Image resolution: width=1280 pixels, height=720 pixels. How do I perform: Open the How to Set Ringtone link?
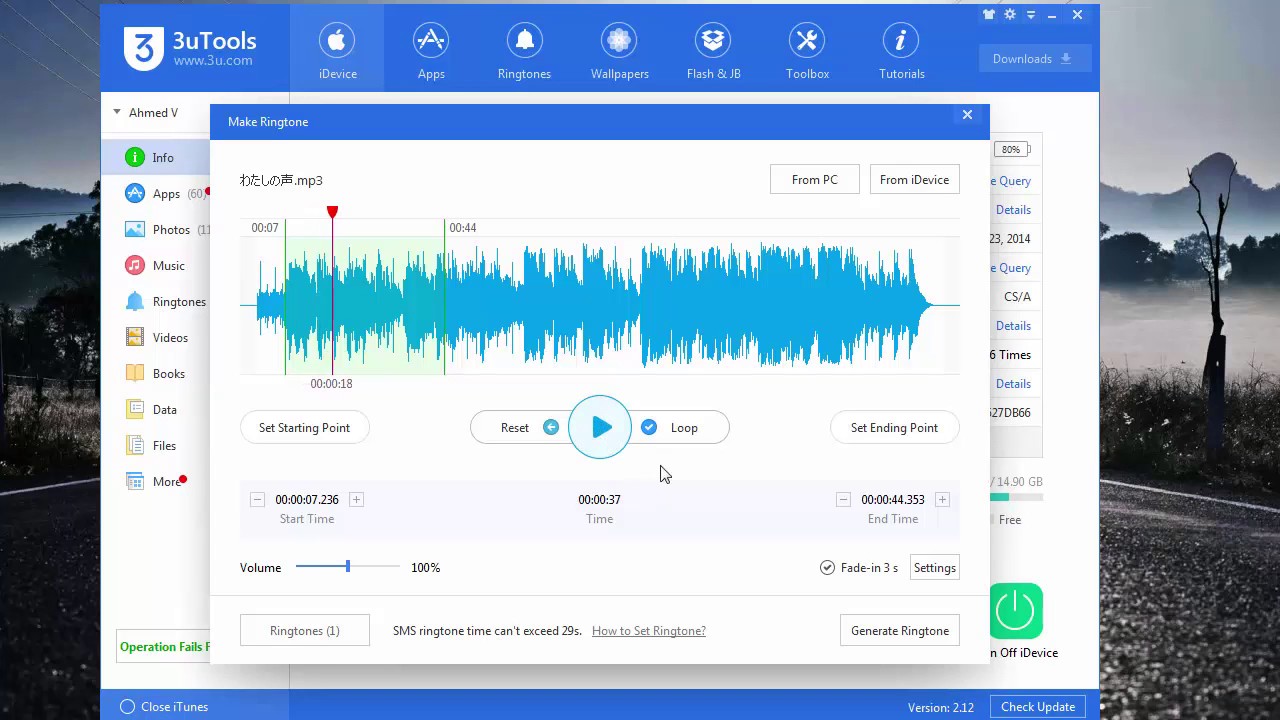point(649,631)
